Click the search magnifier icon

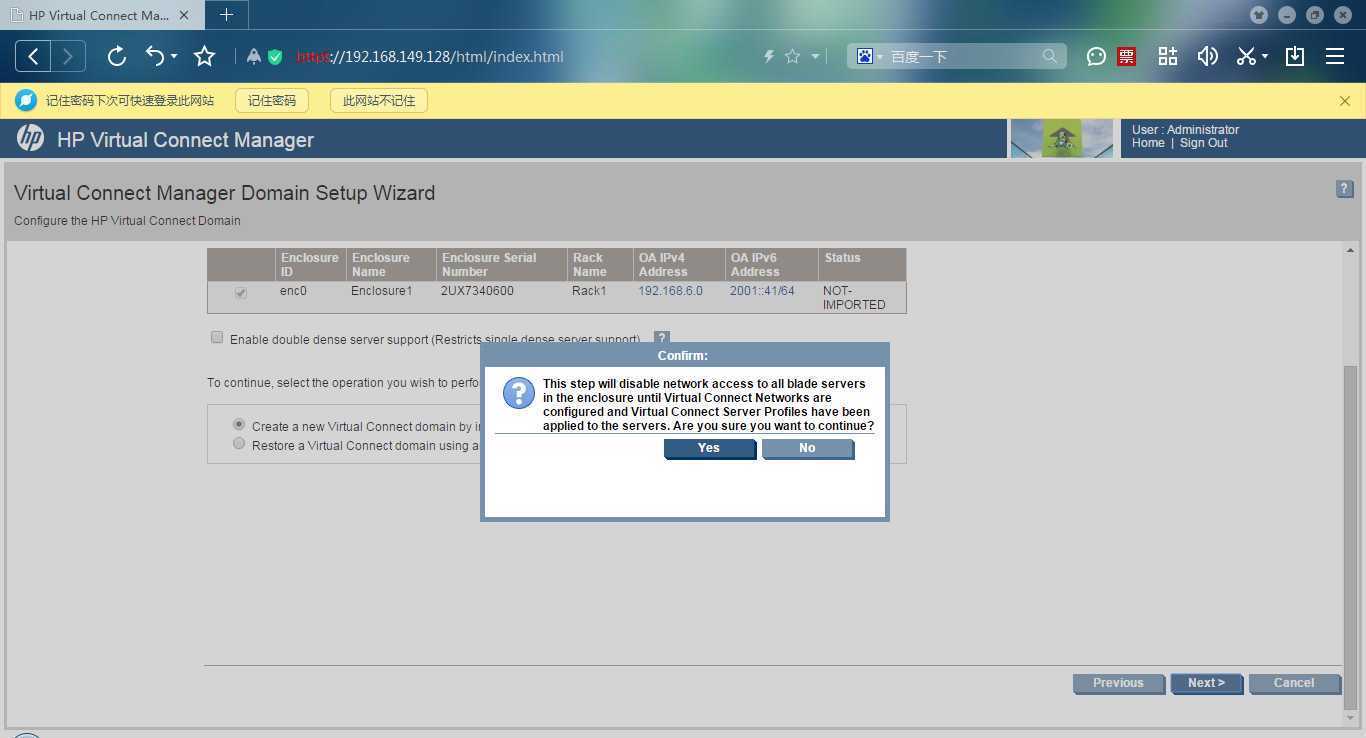tap(1050, 57)
